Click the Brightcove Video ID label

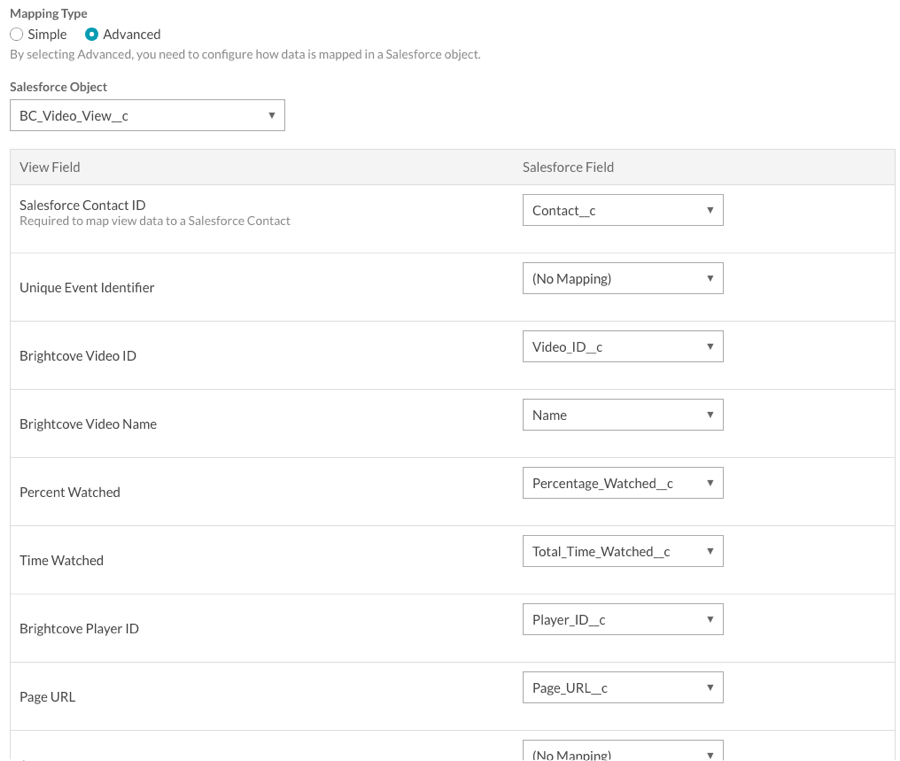(x=78, y=356)
